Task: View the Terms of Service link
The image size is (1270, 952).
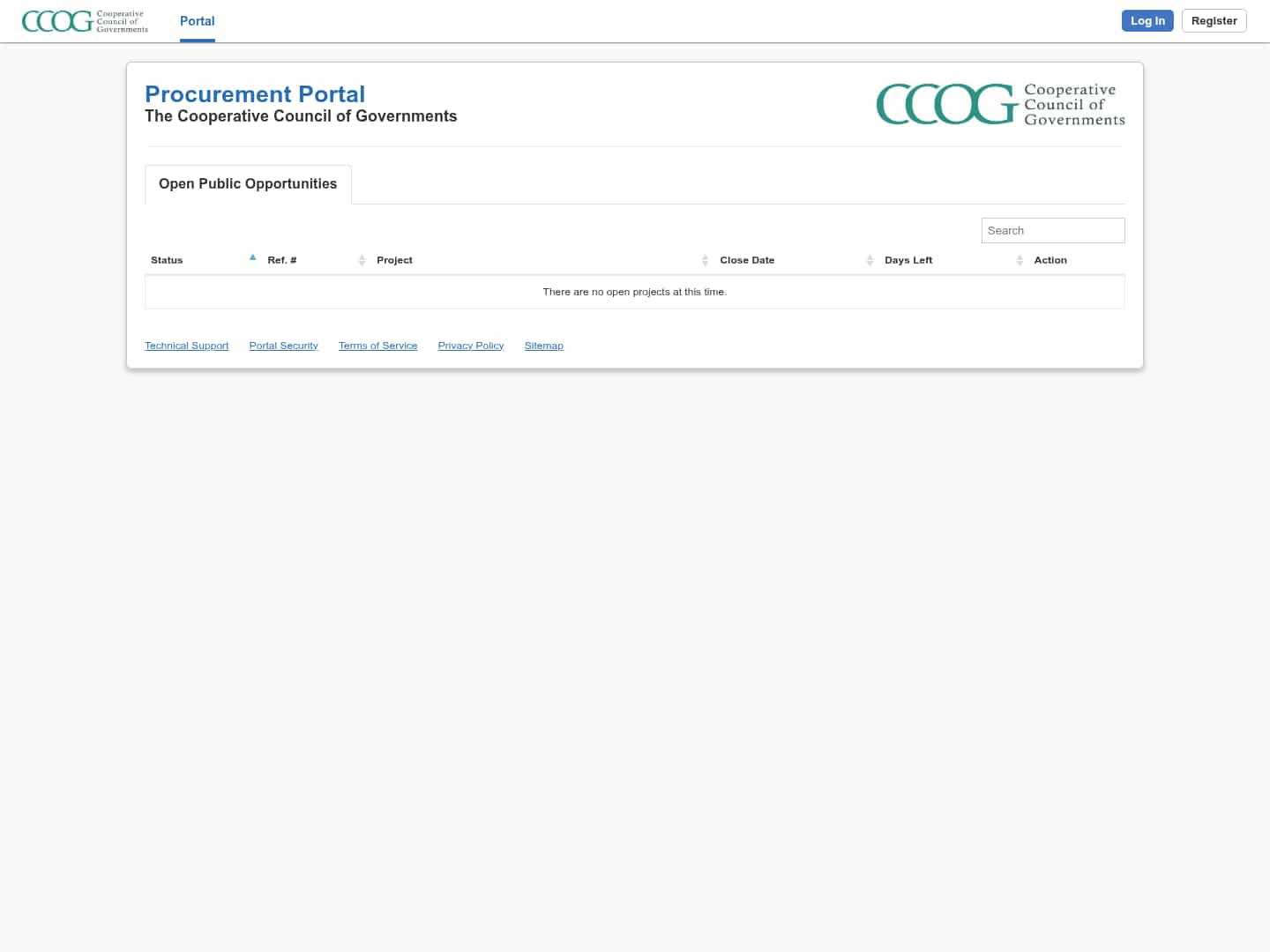Action: 377,346
